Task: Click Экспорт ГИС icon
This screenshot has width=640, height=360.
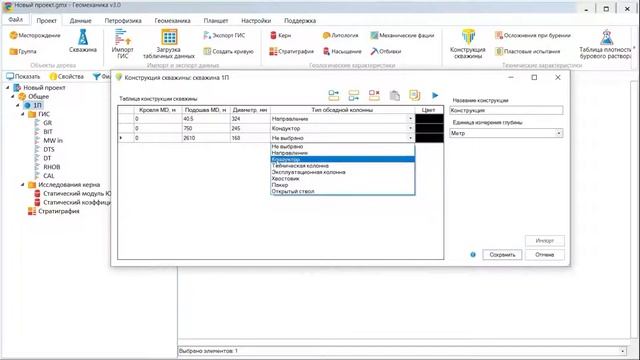Action: point(207,36)
